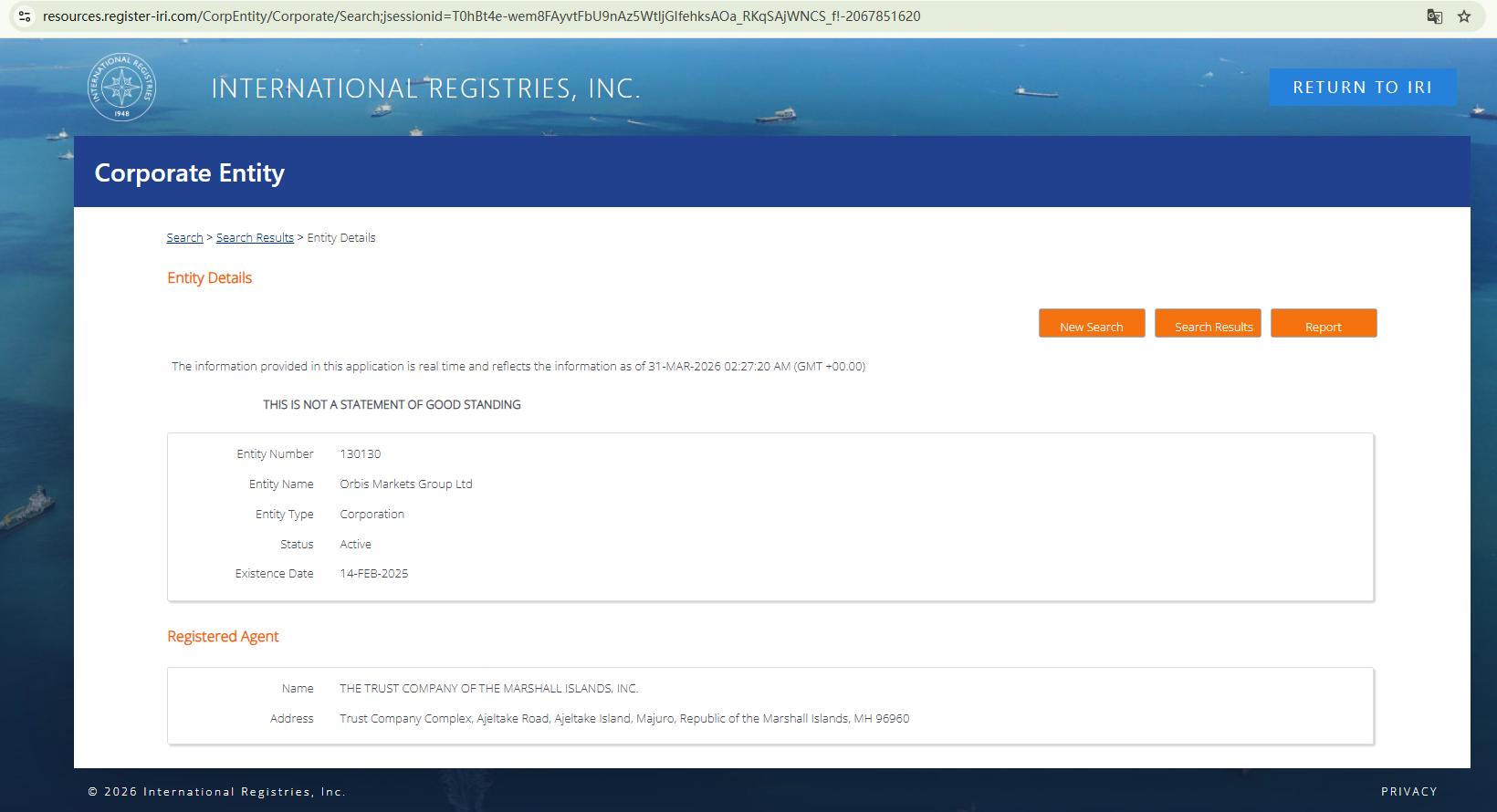Open the PRIVACY footer link
Image resolution: width=1497 pixels, height=812 pixels.
(x=1409, y=792)
